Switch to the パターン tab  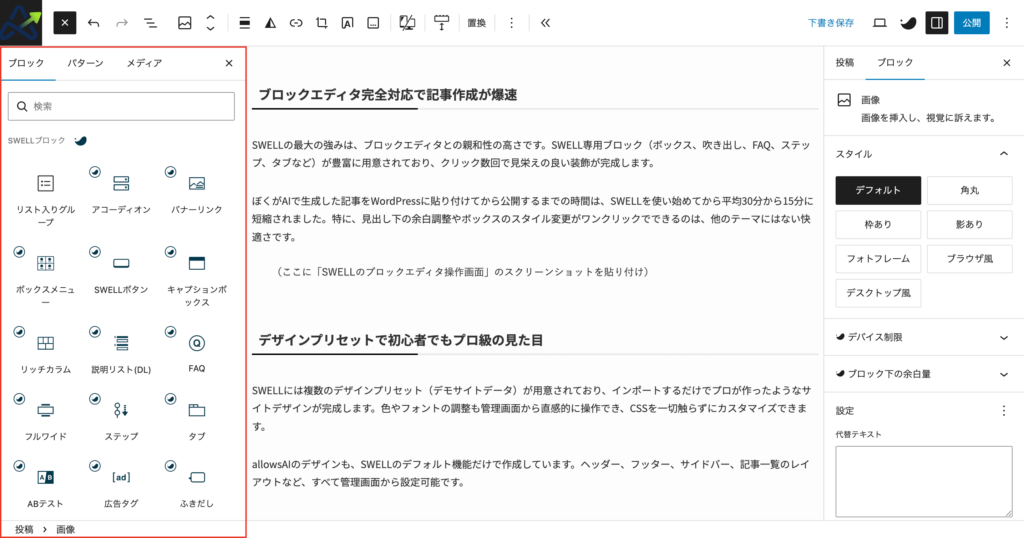coord(85,63)
